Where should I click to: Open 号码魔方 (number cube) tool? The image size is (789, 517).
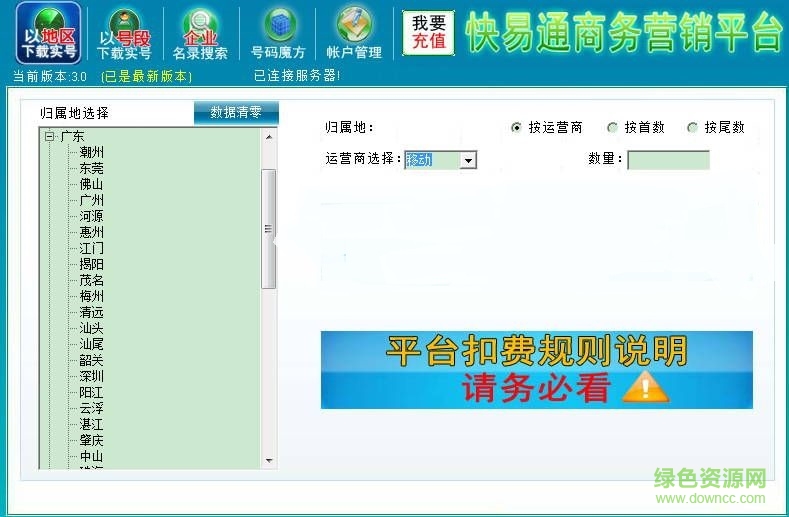click(278, 33)
